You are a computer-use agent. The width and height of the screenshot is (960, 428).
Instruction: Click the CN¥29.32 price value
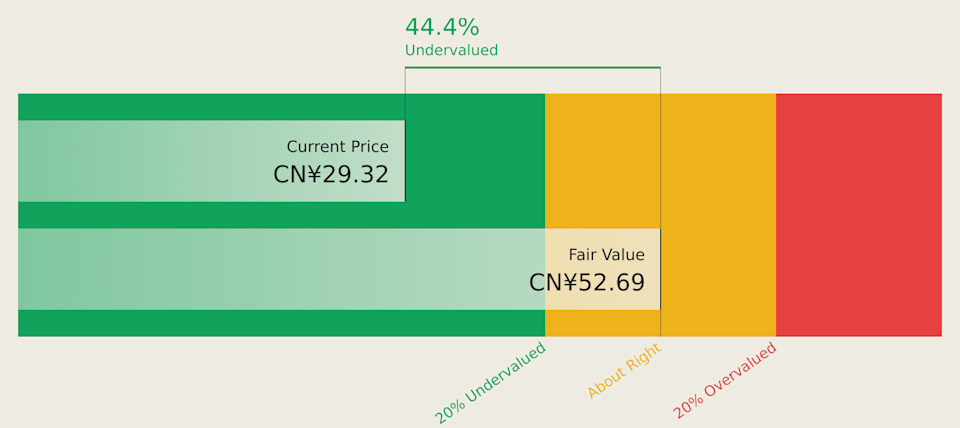(x=330, y=175)
